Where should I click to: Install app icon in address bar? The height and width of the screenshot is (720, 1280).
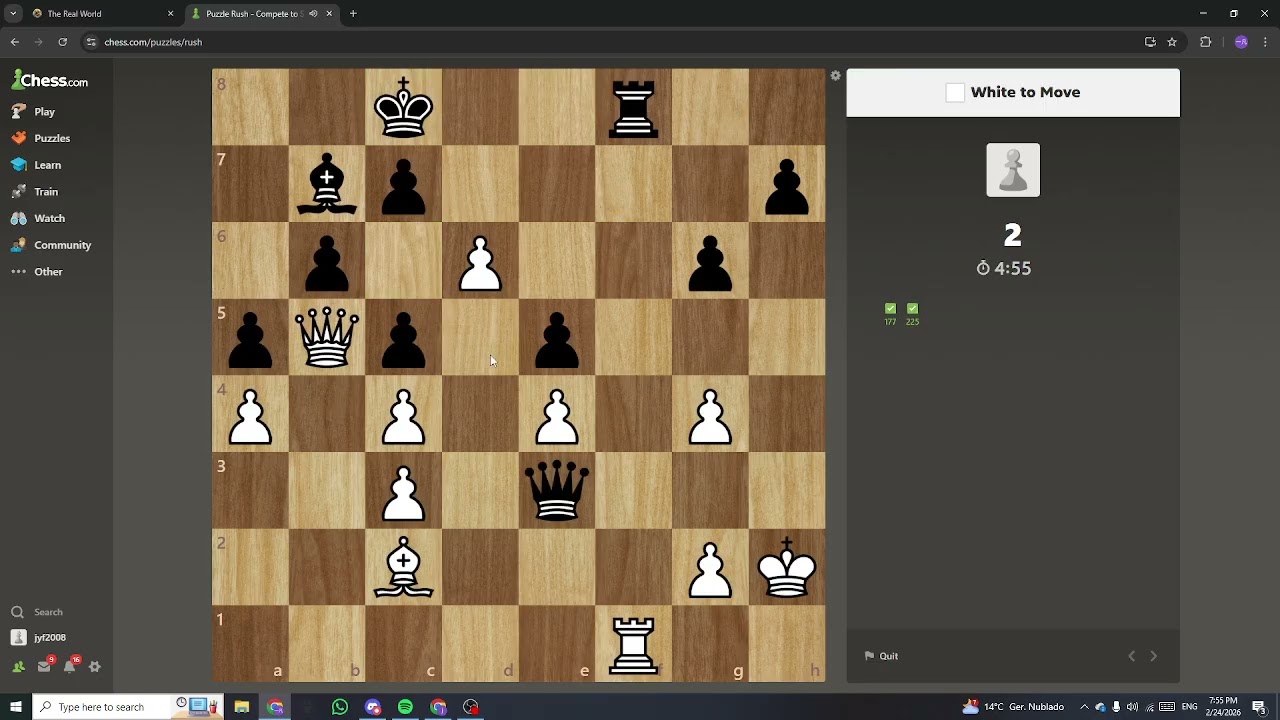pos(1150,42)
